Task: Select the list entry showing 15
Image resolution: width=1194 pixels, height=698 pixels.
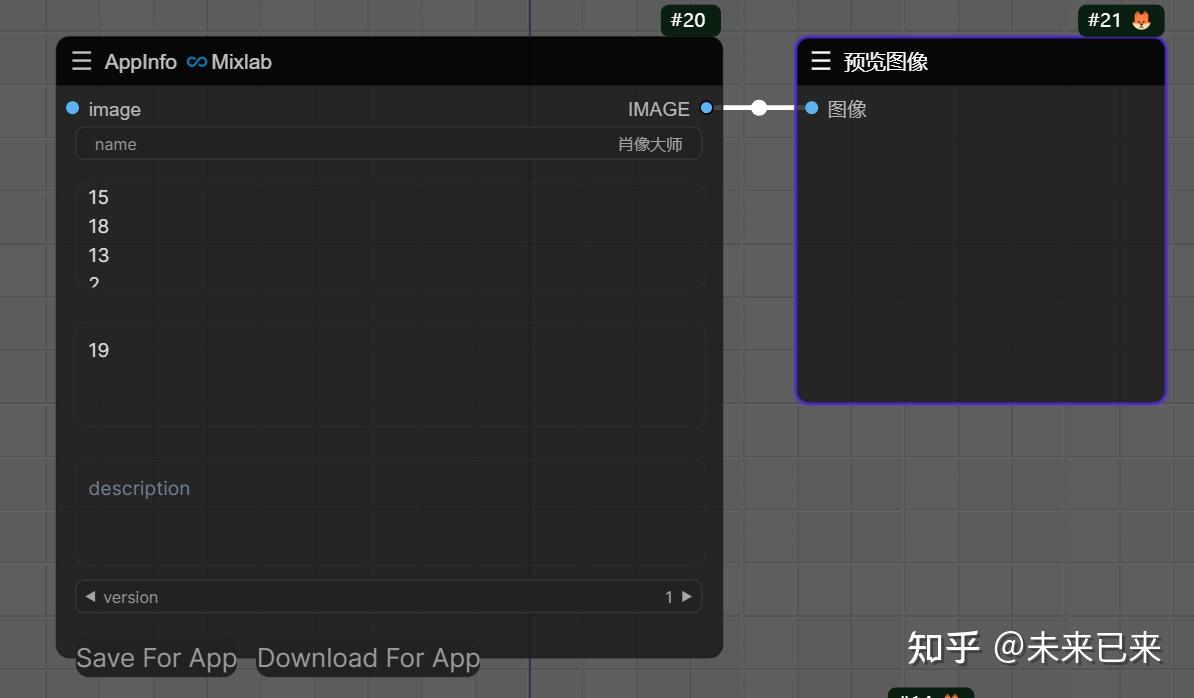Action: 98,197
